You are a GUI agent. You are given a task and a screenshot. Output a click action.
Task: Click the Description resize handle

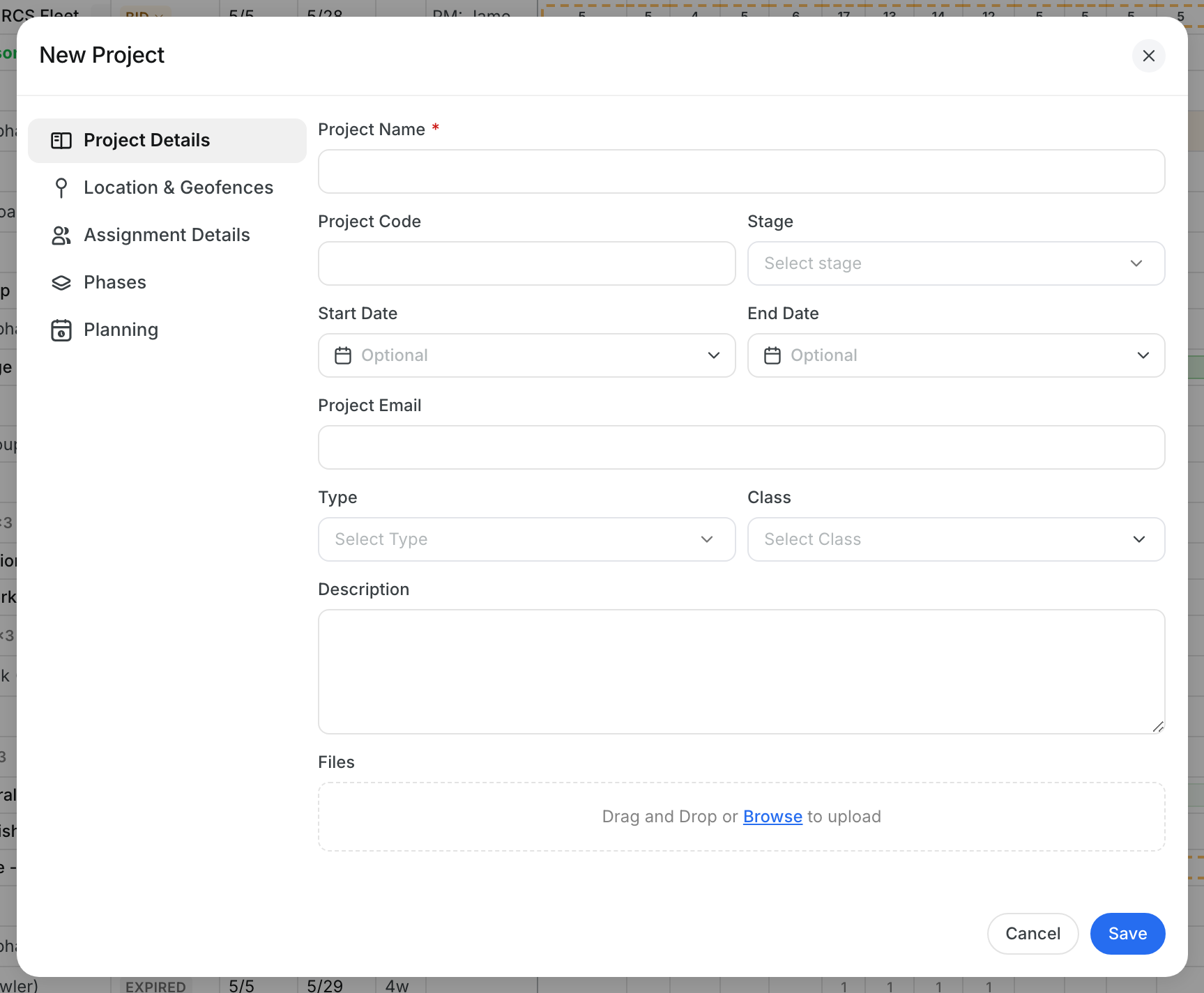1158,727
